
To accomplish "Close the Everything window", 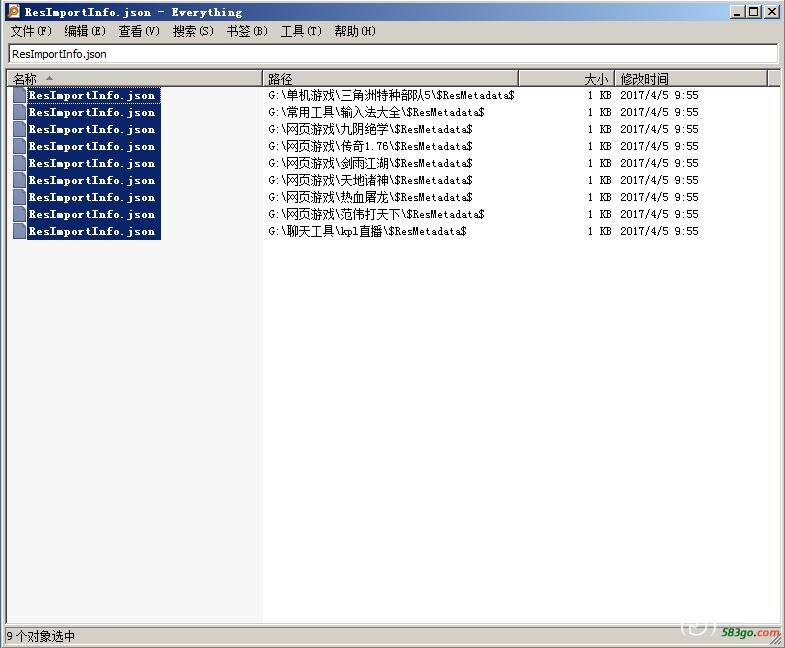I will [x=771, y=12].
